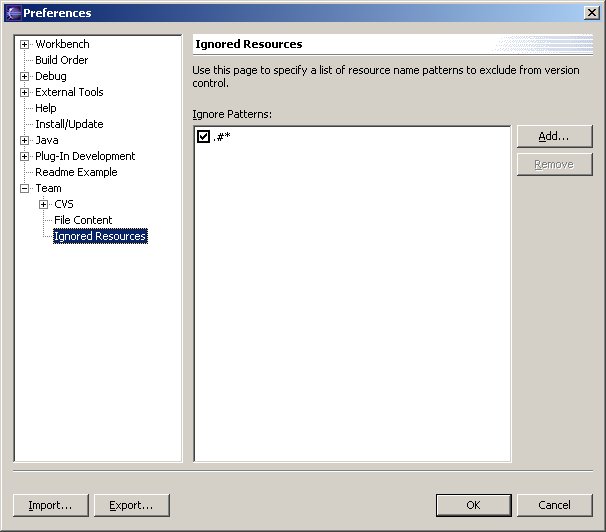
Task: Select Build Order in preferences tree
Action: click(x=61, y=60)
